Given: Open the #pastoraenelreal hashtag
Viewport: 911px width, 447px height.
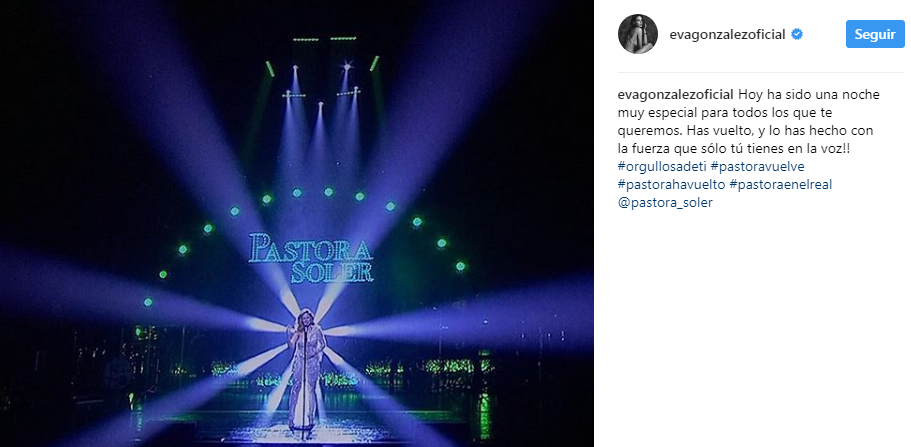Looking at the screenshot, I should pyautogui.click(x=781, y=185).
